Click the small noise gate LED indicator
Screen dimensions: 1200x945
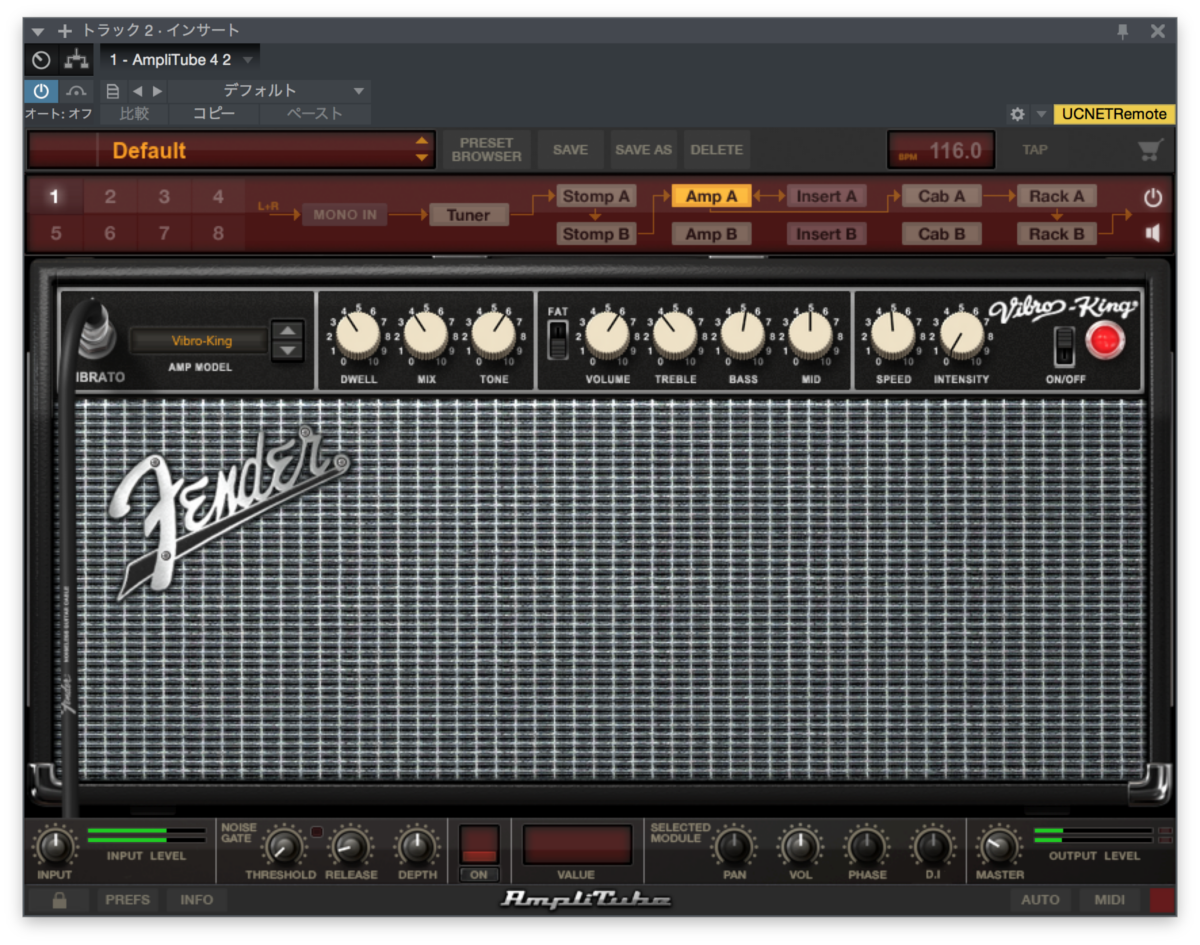tap(316, 832)
